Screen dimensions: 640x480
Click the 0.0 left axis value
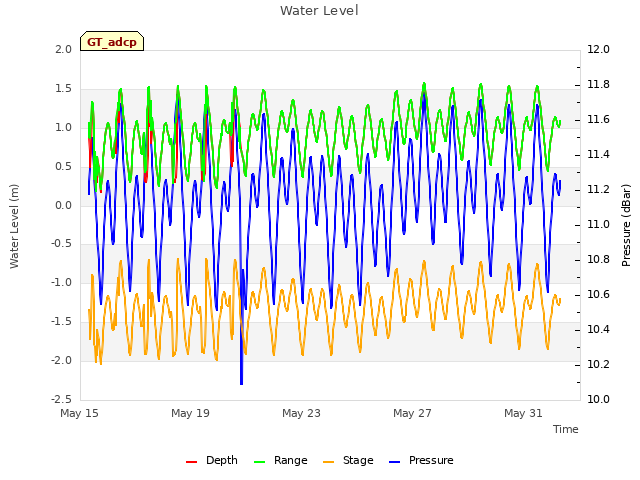[x=64, y=205]
